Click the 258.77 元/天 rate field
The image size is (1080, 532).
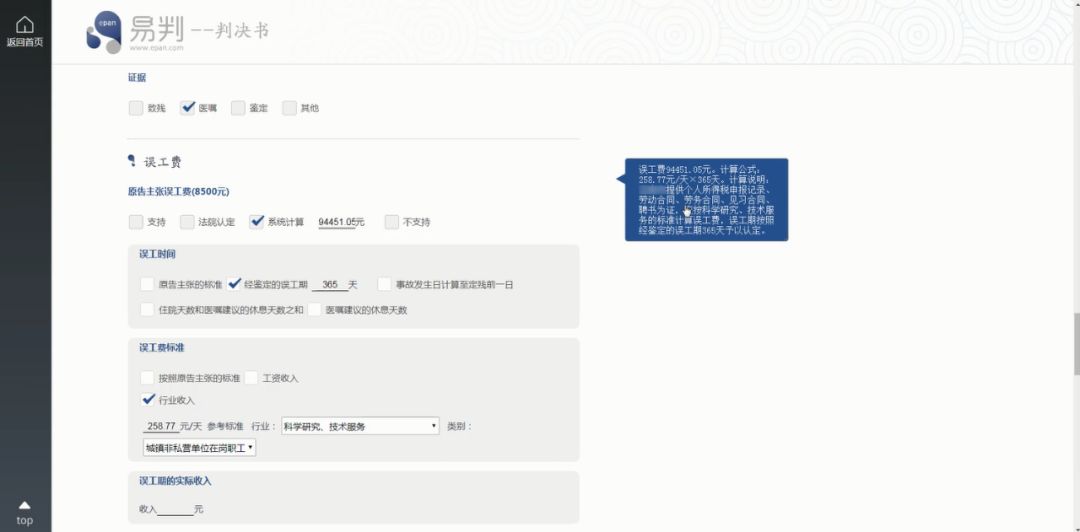pos(156,426)
